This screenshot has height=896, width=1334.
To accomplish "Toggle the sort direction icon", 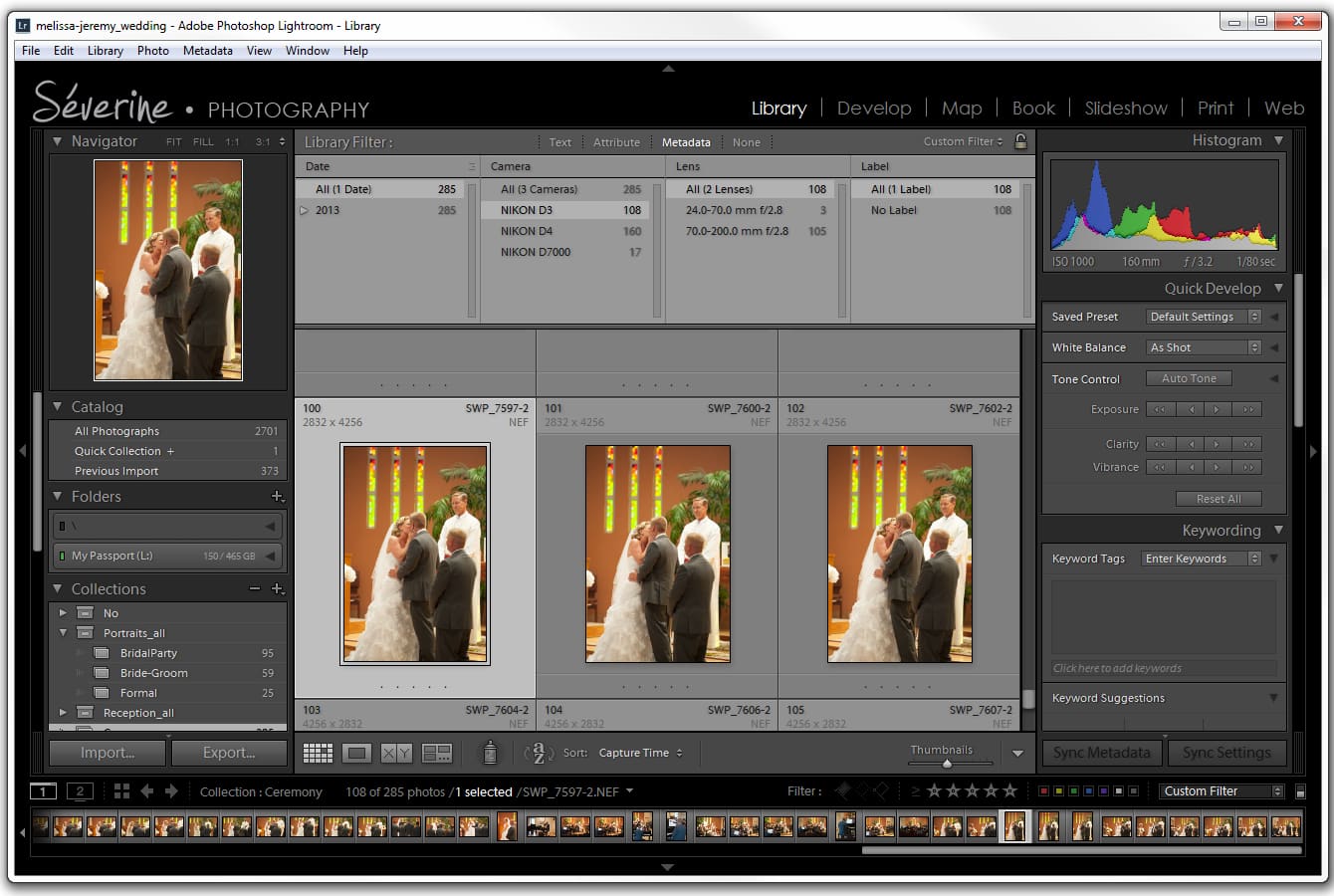I will tap(538, 754).
